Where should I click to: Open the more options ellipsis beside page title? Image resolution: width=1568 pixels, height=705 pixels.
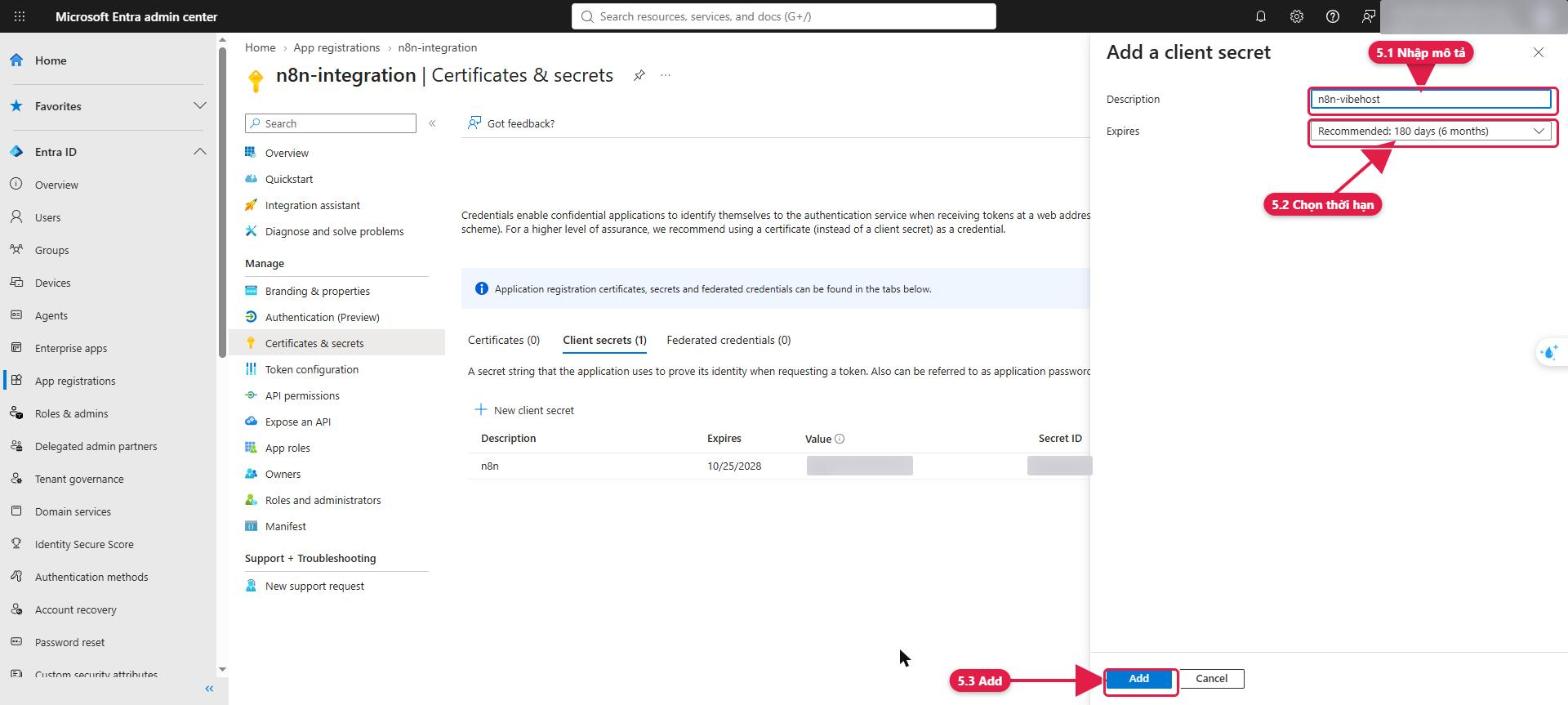coord(665,75)
